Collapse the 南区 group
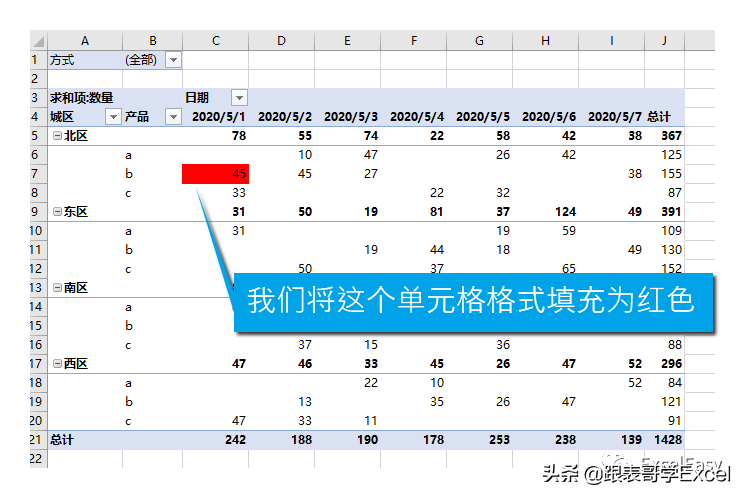 (x=57, y=288)
